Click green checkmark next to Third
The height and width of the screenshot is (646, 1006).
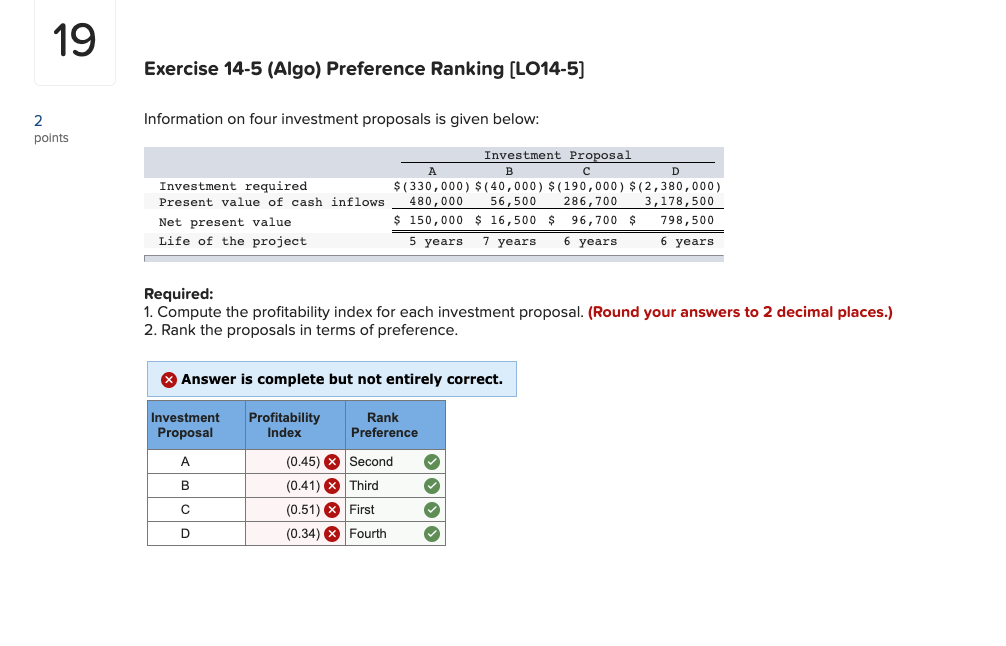coord(432,486)
